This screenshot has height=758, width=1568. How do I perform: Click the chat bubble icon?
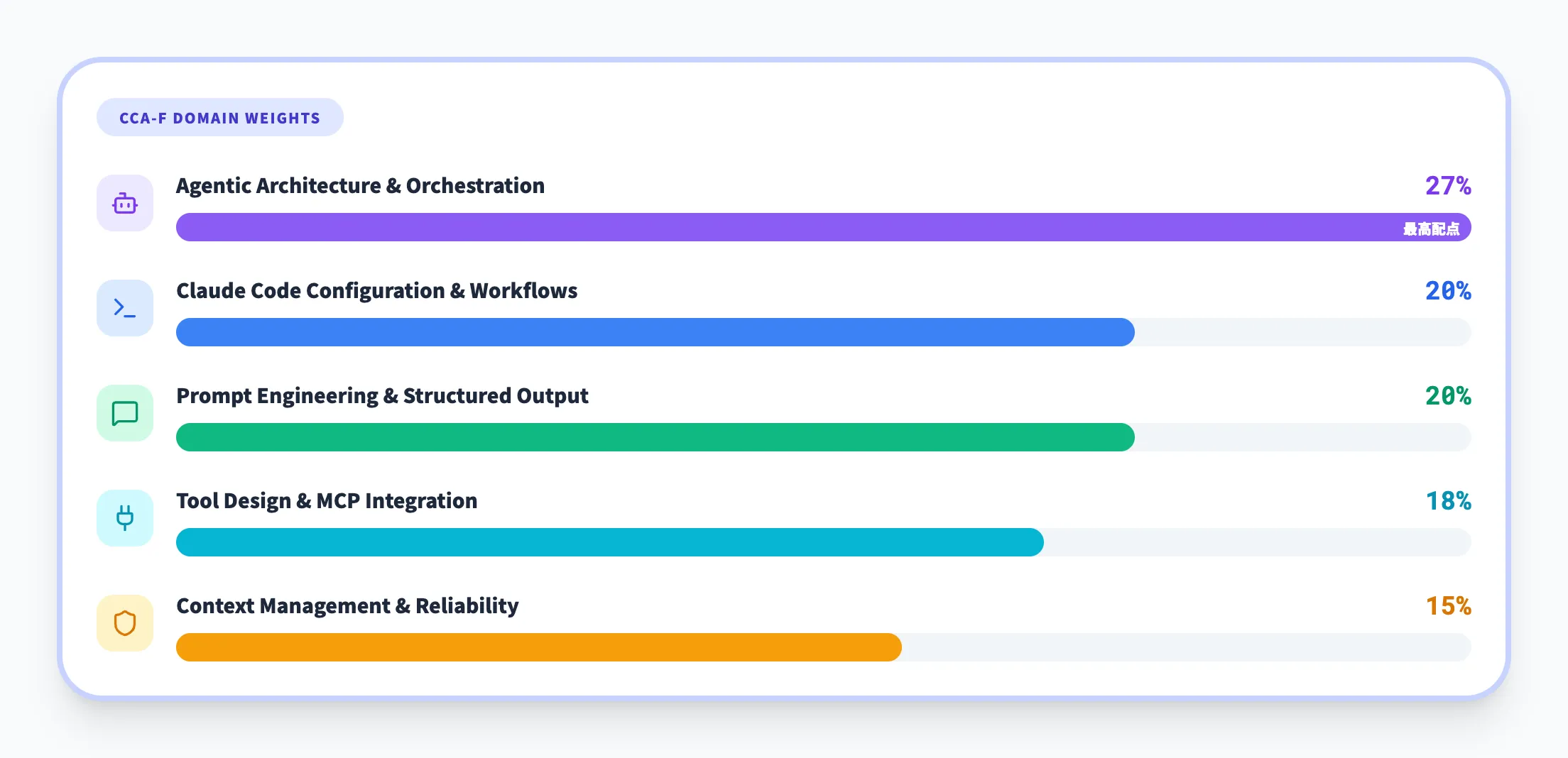125,413
